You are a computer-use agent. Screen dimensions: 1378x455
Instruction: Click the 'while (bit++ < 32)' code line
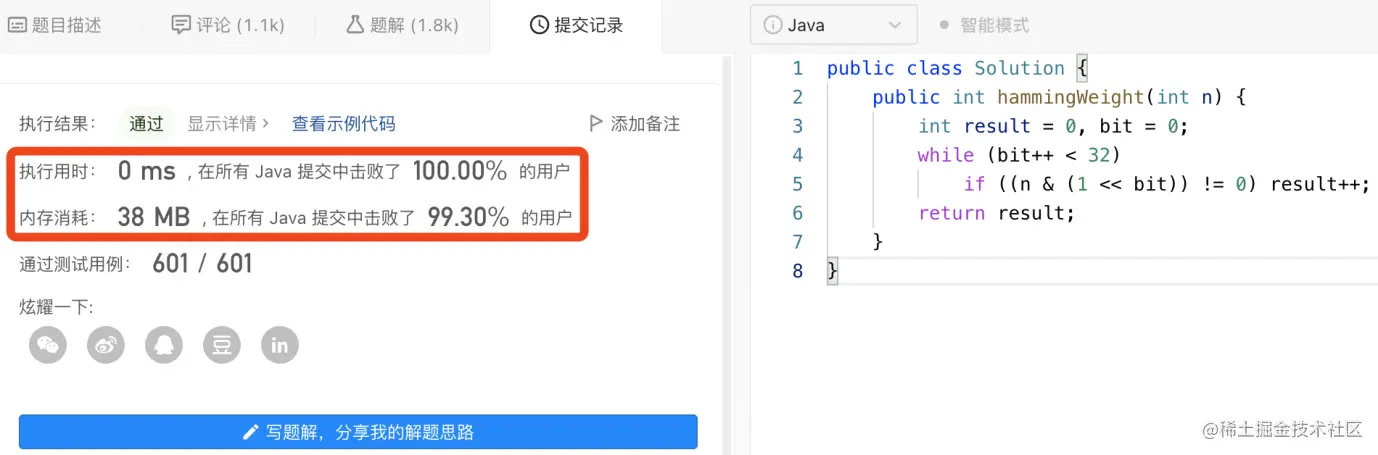click(1018, 155)
